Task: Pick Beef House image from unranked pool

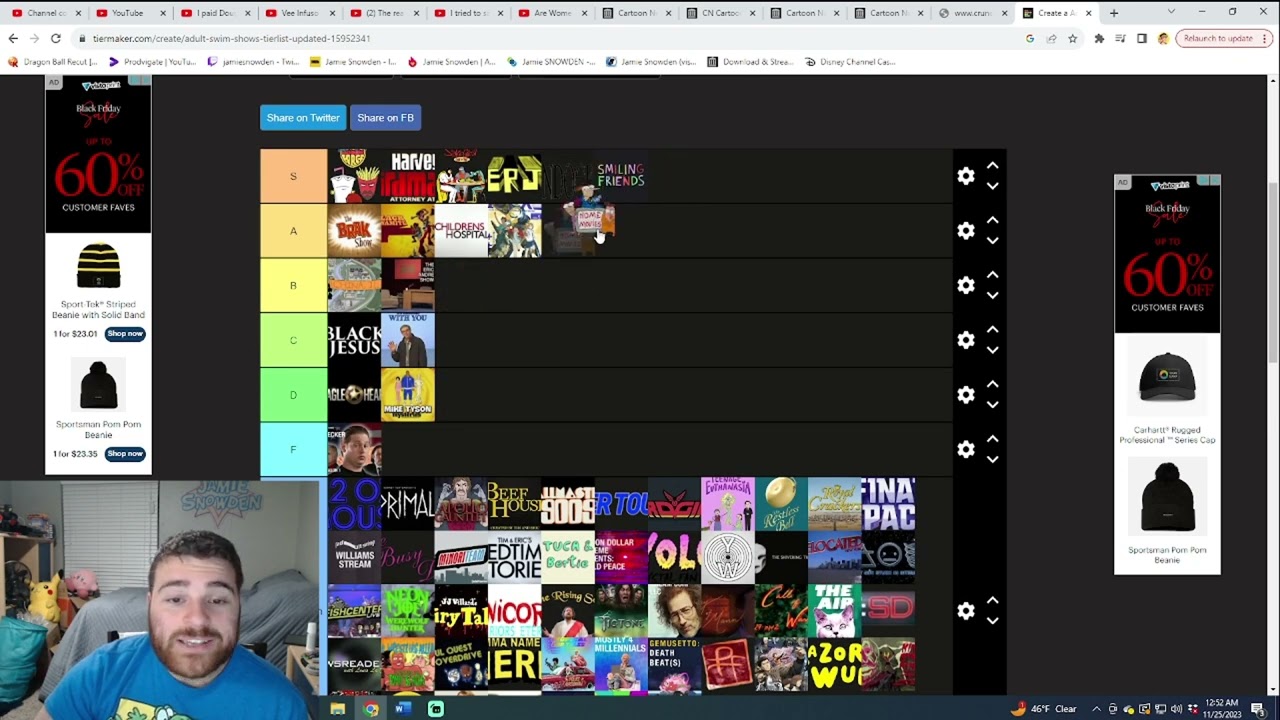Action: pyautogui.click(x=514, y=504)
